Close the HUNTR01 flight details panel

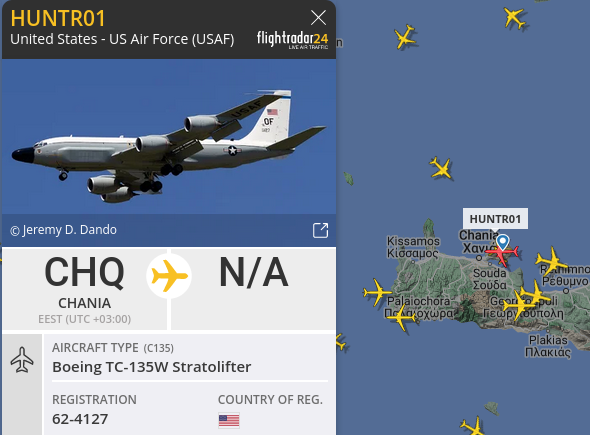pyautogui.click(x=318, y=18)
